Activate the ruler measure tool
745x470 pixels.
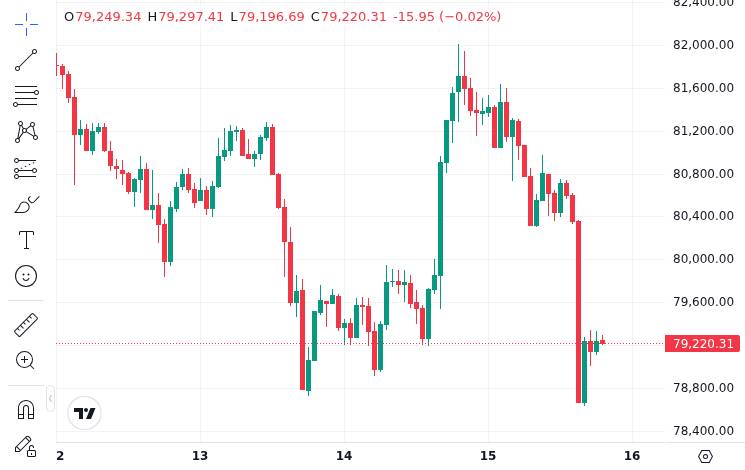26,325
